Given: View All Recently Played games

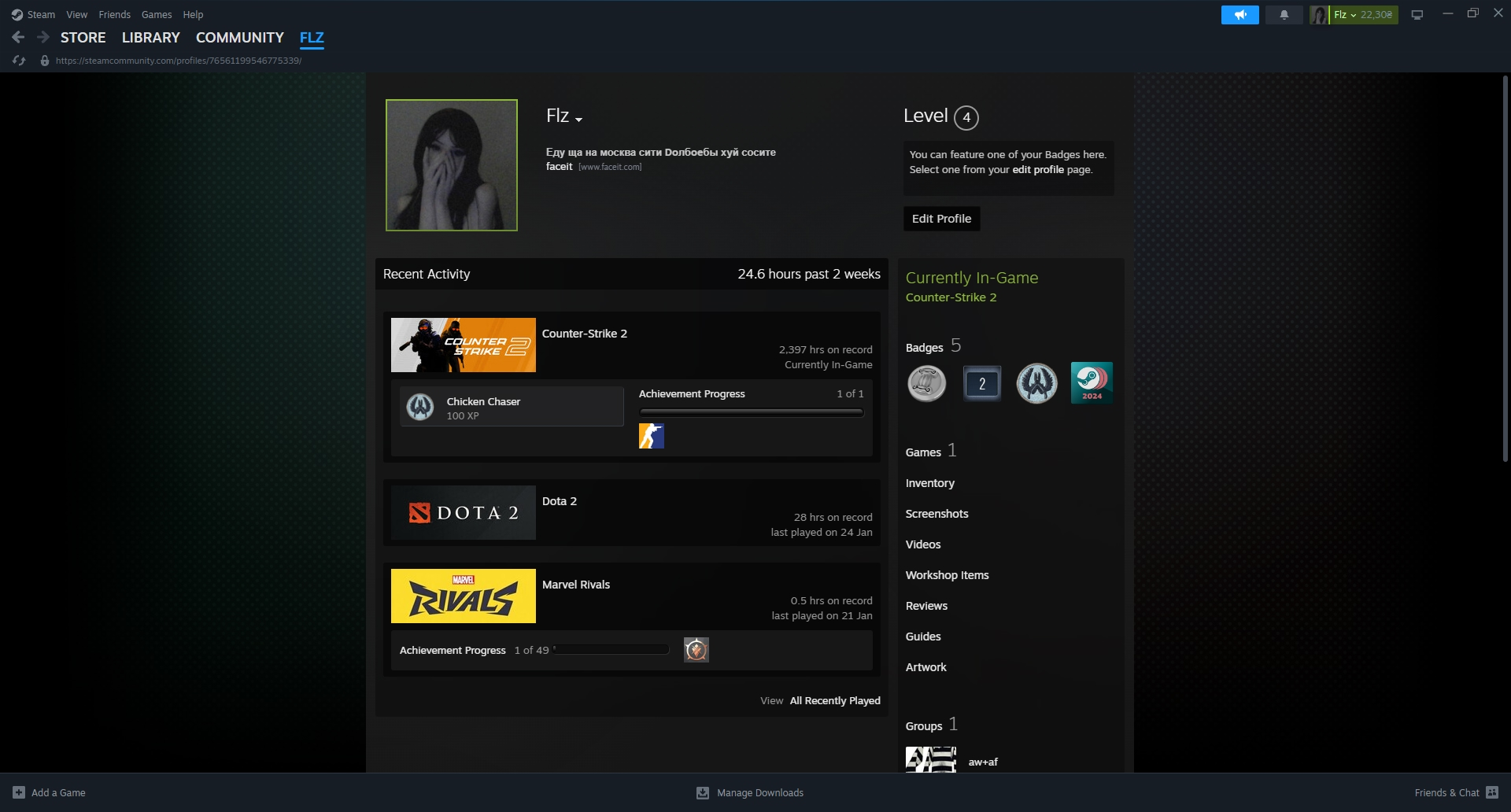Looking at the screenshot, I should [x=834, y=700].
